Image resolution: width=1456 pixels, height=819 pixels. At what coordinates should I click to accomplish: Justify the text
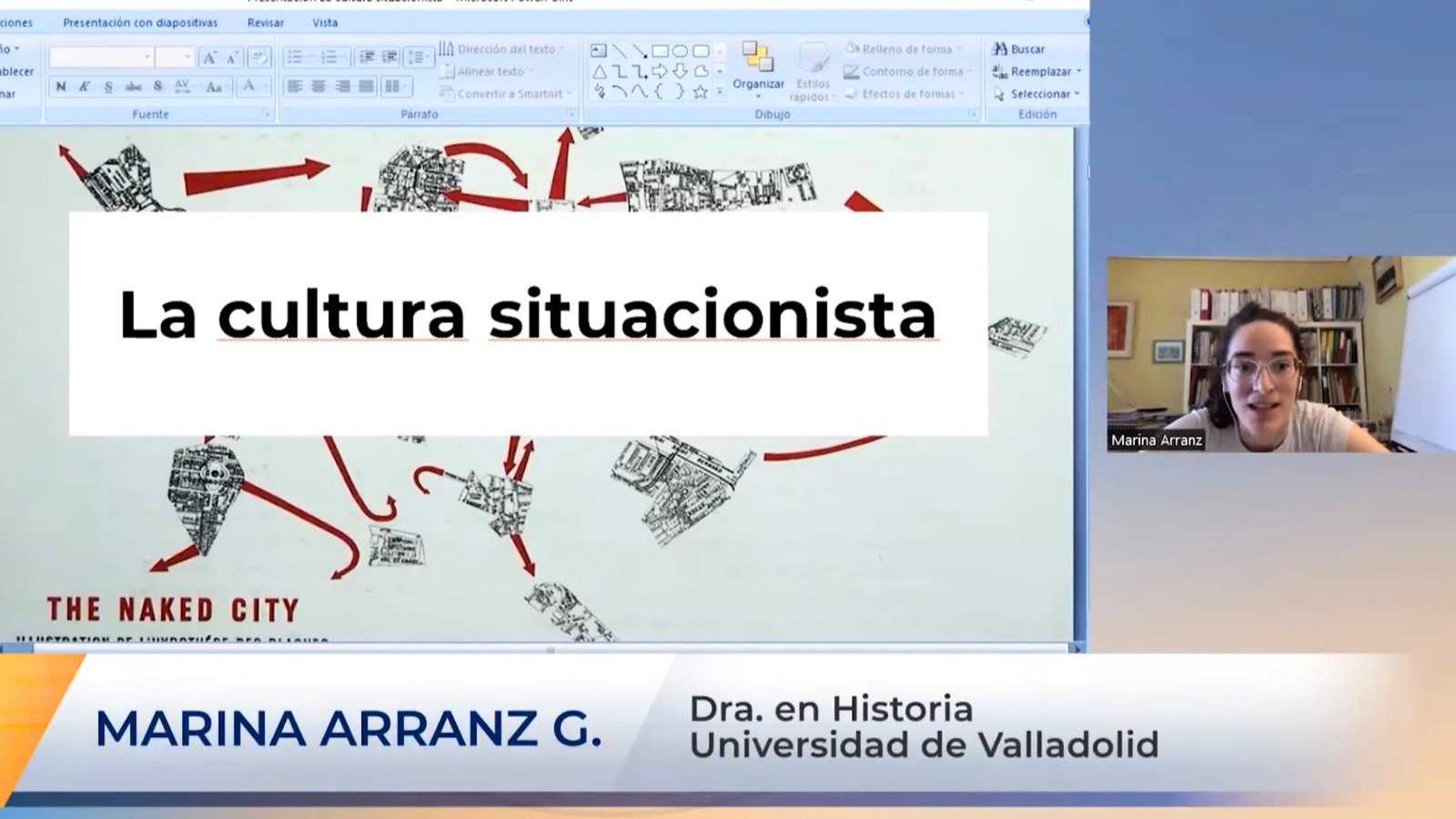click(366, 86)
